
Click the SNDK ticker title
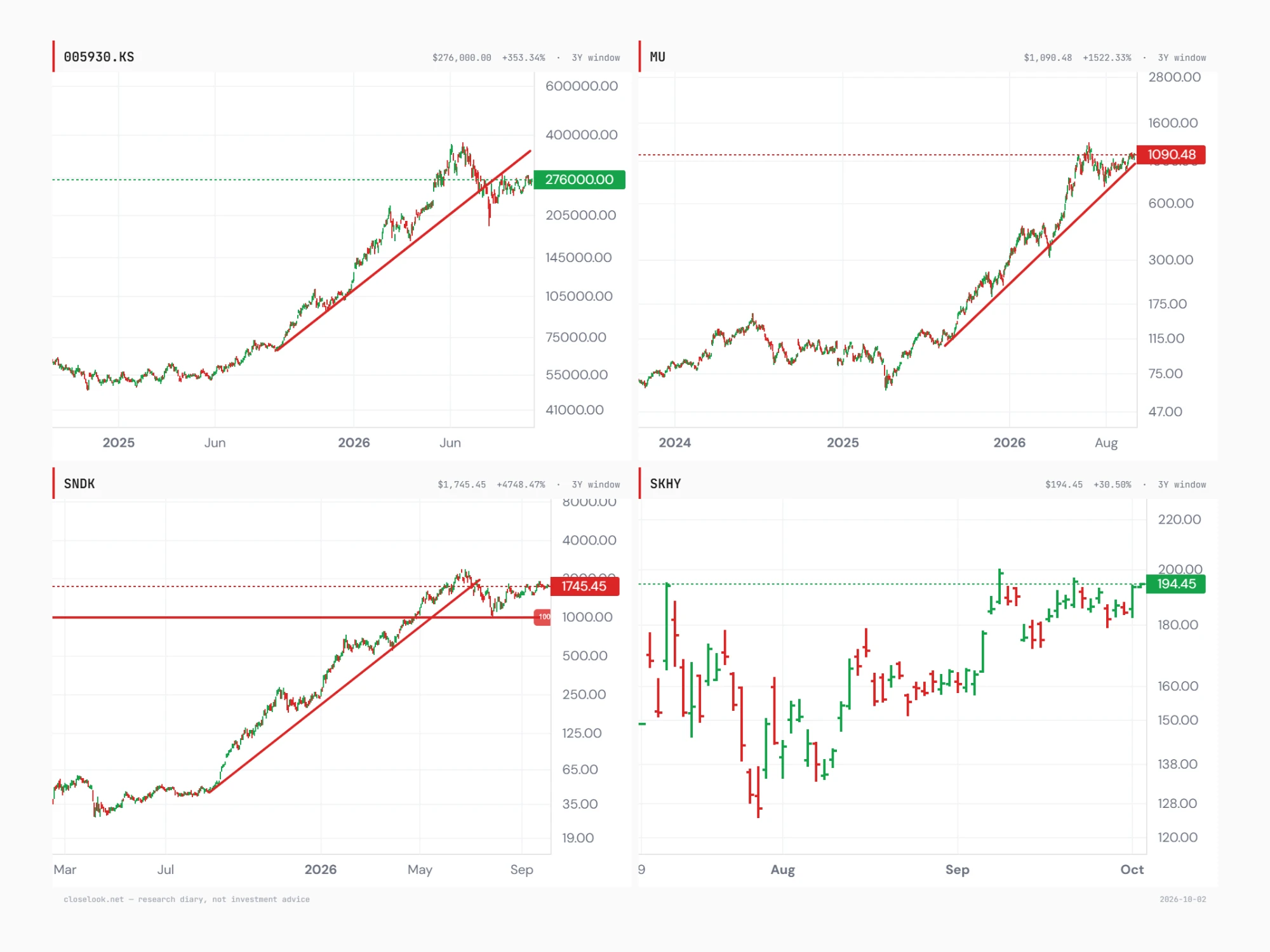(x=79, y=484)
